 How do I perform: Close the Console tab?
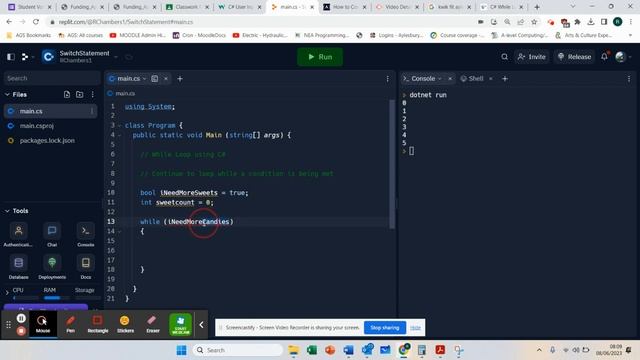click(x=450, y=78)
